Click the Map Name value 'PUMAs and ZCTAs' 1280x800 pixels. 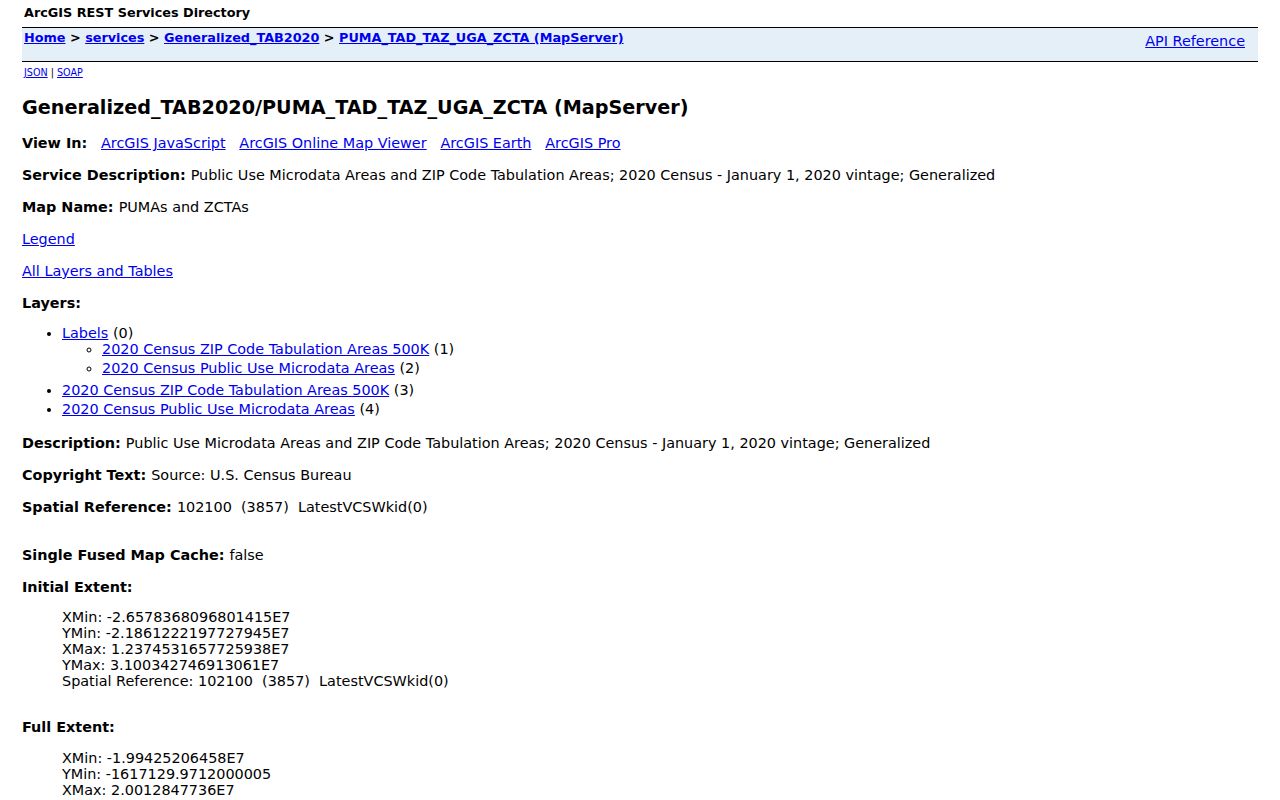click(x=183, y=207)
